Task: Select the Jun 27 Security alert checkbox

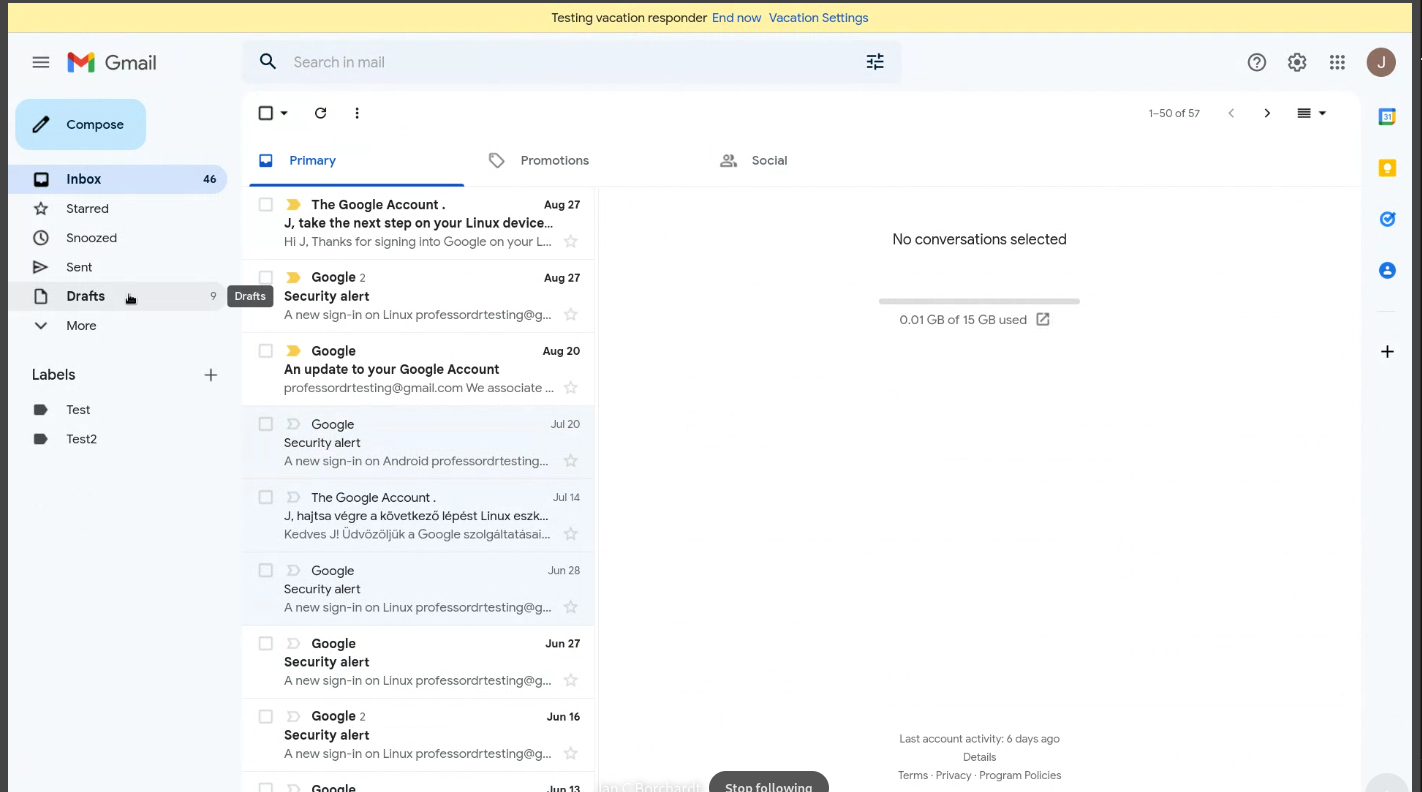Action: coord(266,643)
